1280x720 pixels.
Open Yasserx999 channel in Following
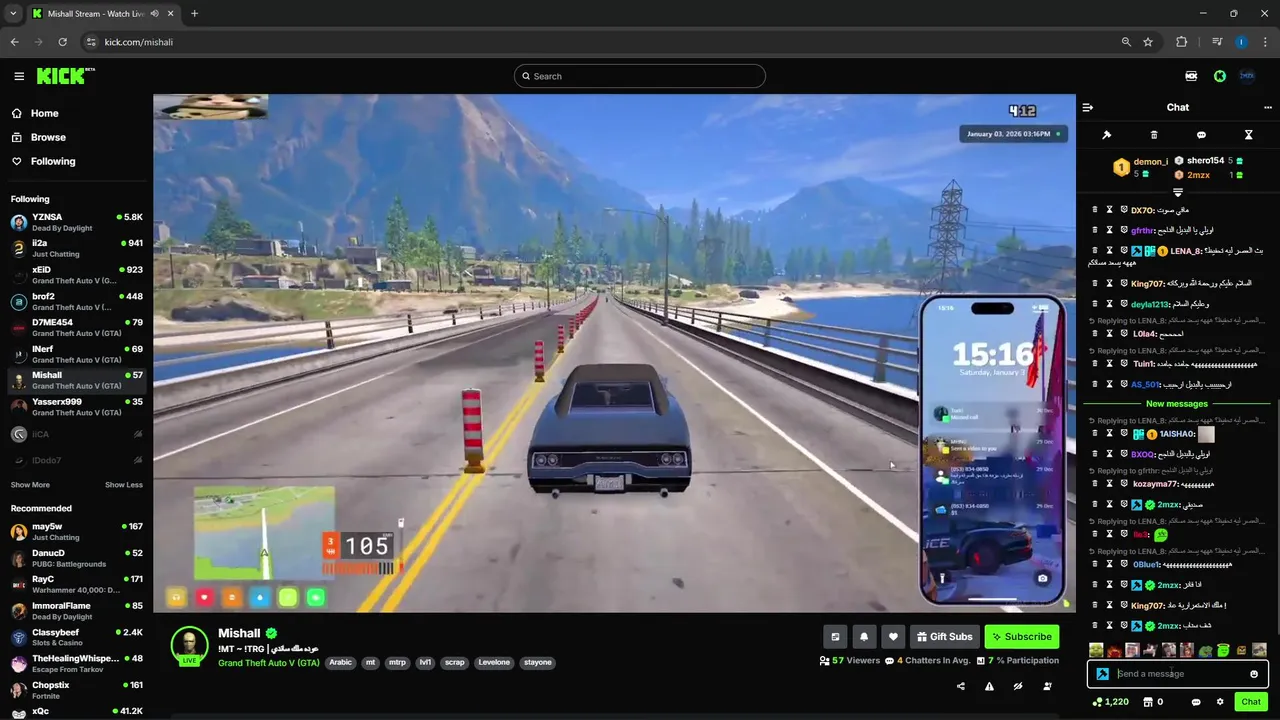pyautogui.click(x=76, y=407)
